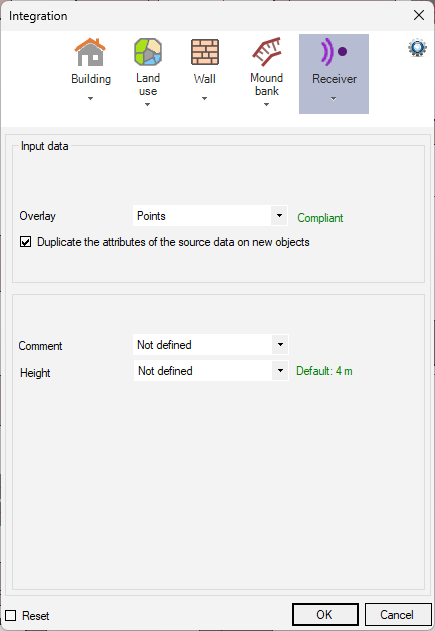The image size is (435, 631).
Task: Expand the arrow under Building
Action: [x=91, y=99]
